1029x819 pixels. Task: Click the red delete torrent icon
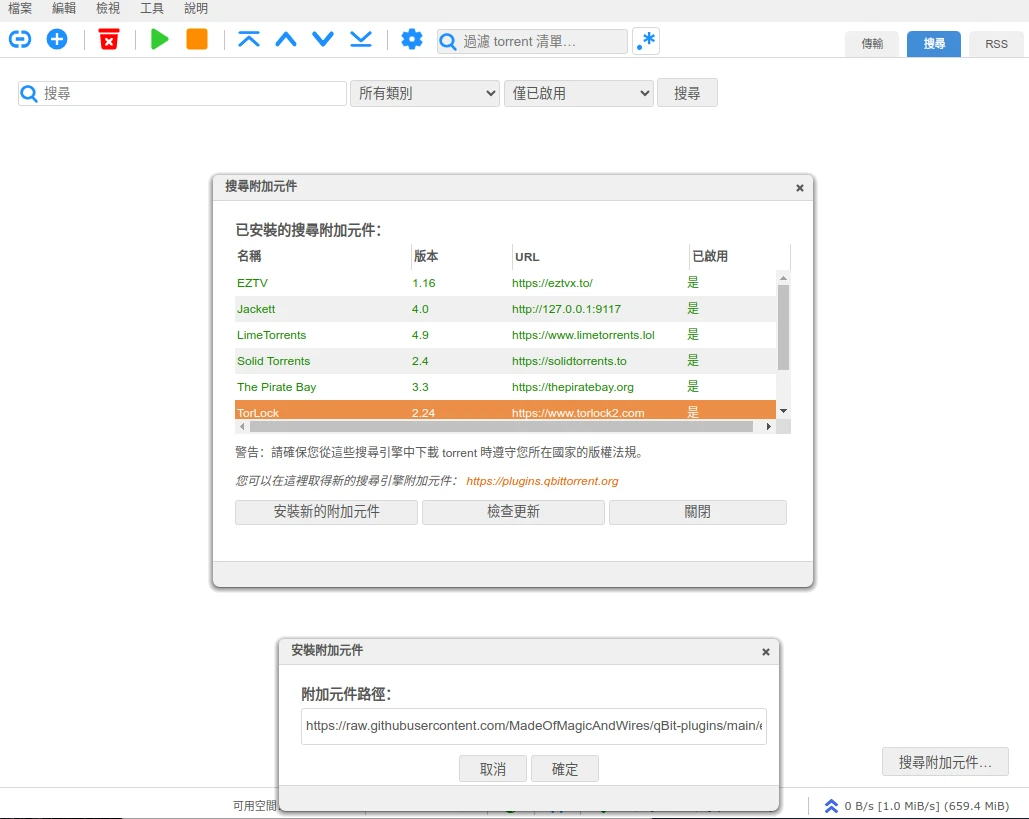[109, 39]
